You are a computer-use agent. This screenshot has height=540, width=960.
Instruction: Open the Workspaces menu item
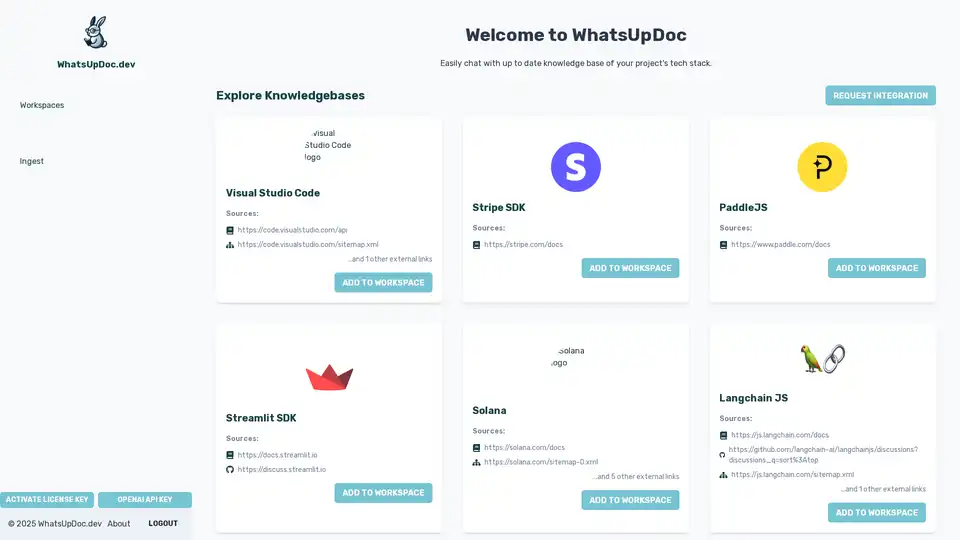coord(42,105)
